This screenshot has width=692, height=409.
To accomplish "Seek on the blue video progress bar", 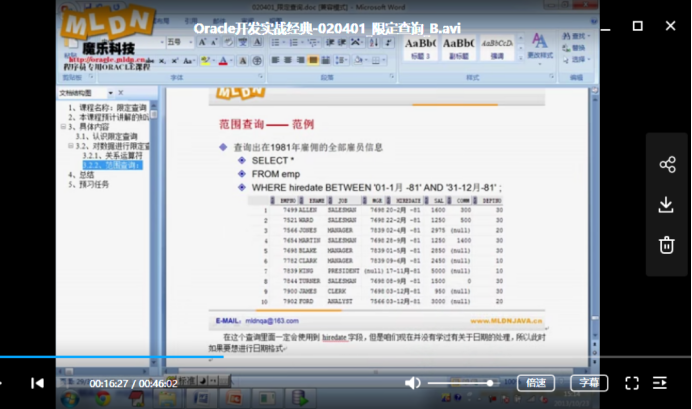I will click(x=112, y=356).
